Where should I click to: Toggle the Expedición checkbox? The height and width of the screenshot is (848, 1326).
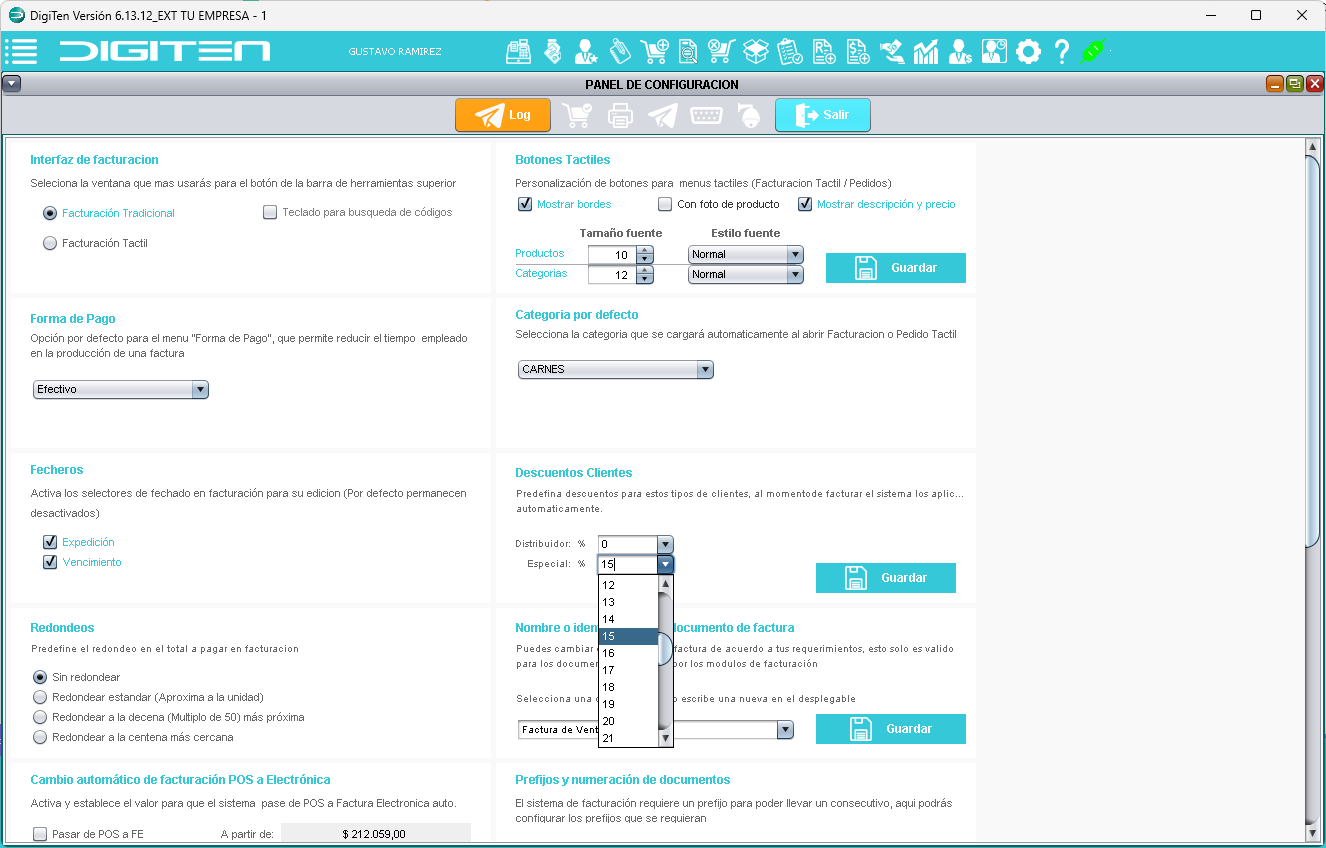(50, 542)
